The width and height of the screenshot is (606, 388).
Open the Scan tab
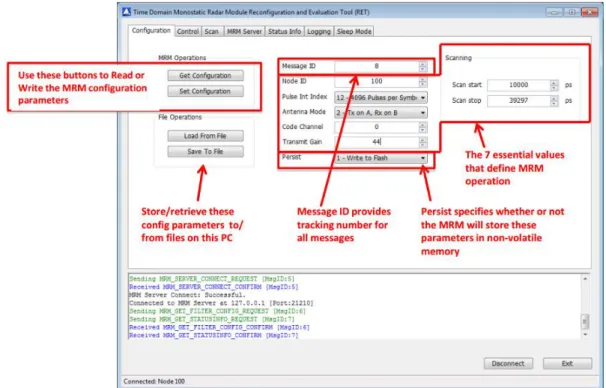[211, 32]
